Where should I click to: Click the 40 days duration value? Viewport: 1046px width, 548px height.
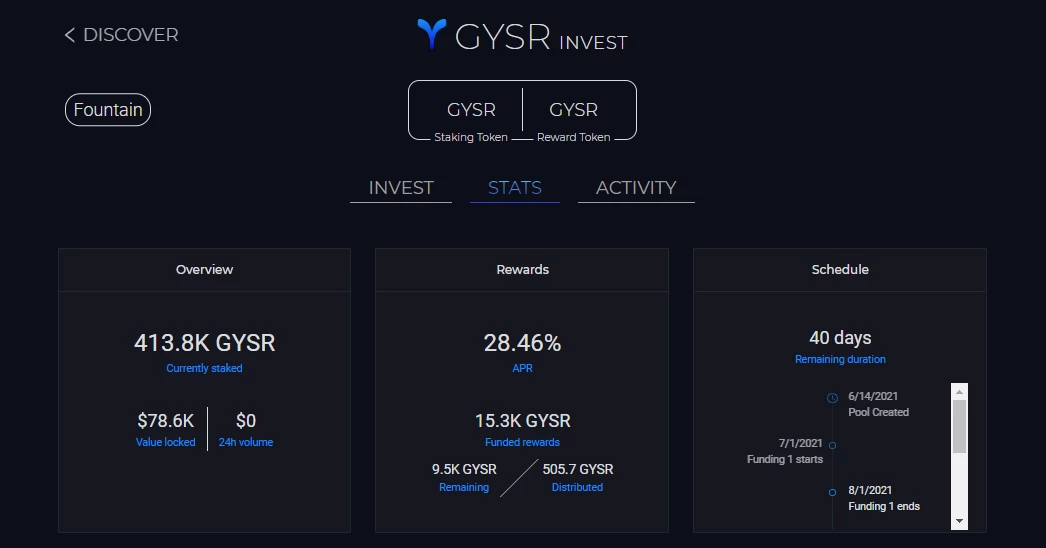click(840, 338)
